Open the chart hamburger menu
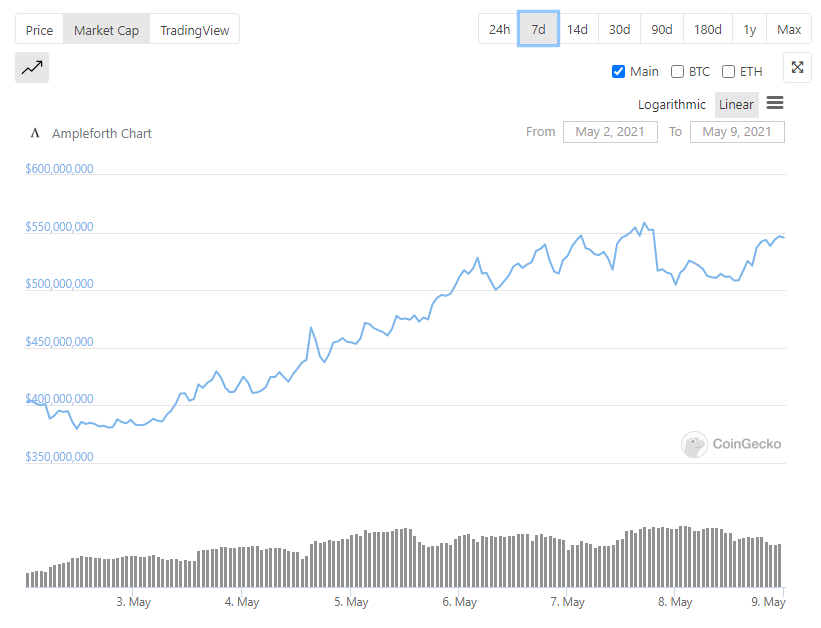 (x=775, y=103)
